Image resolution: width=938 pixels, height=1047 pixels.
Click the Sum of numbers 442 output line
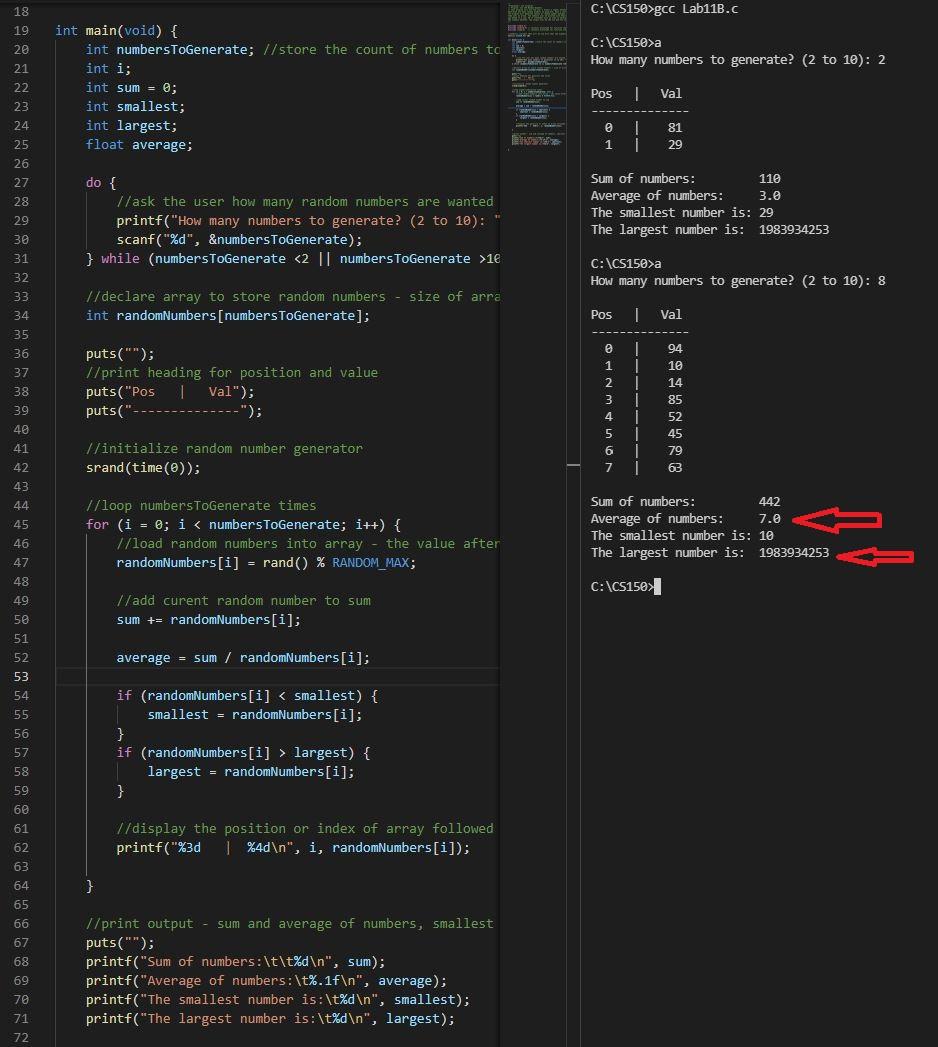[685, 501]
